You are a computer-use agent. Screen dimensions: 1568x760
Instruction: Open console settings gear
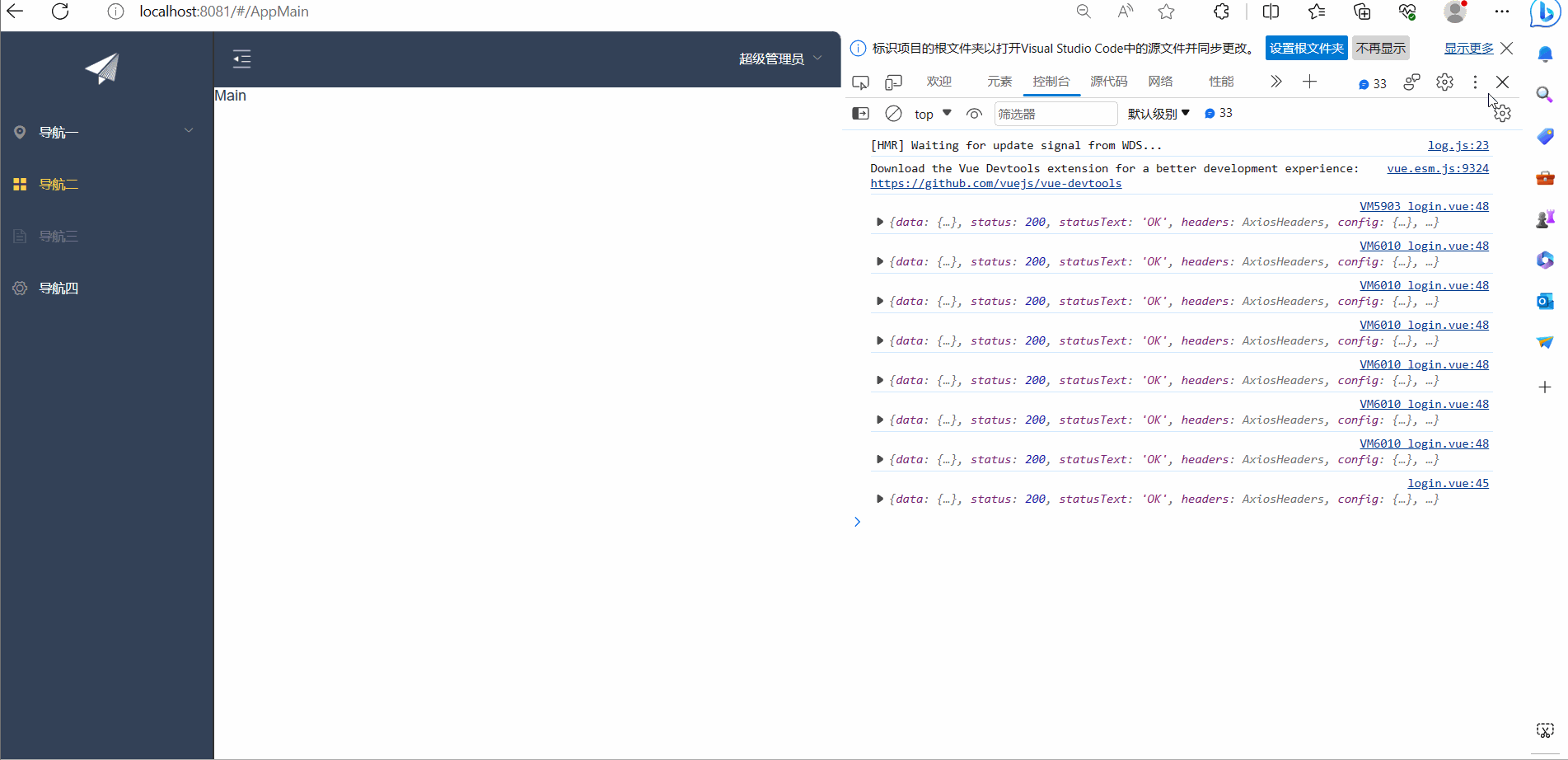tap(1502, 114)
